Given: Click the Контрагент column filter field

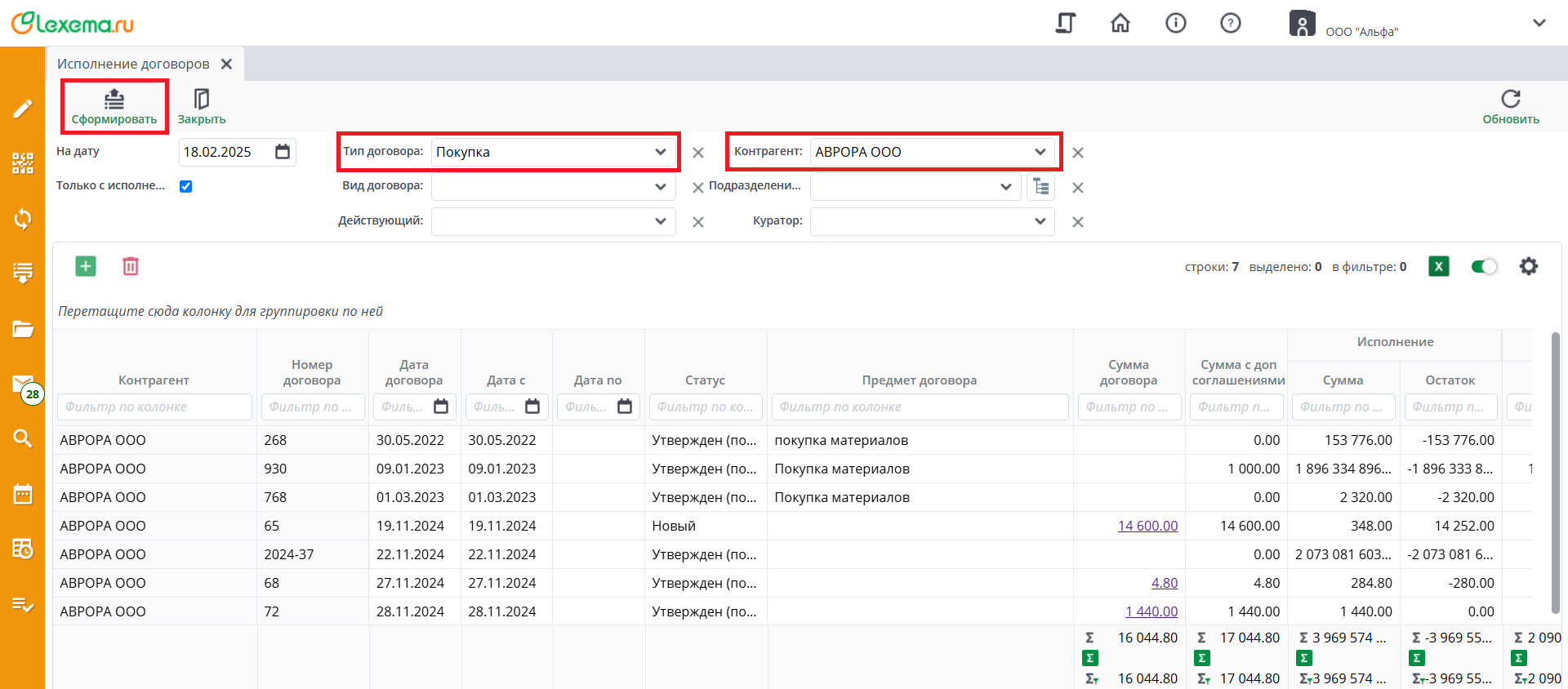Looking at the screenshot, I should 155,407.
